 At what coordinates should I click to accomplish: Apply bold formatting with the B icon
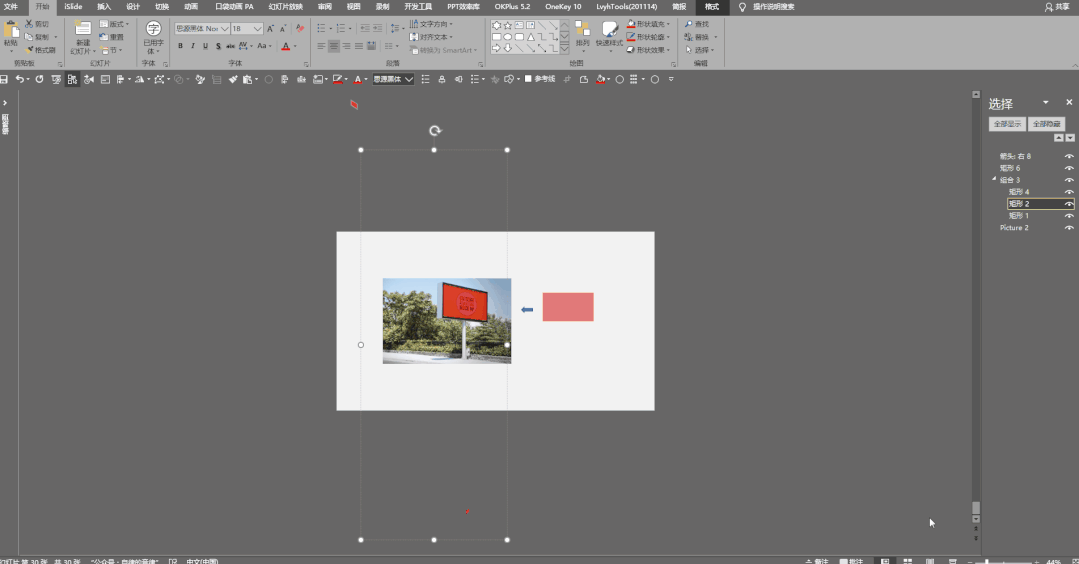click(180, 46)
